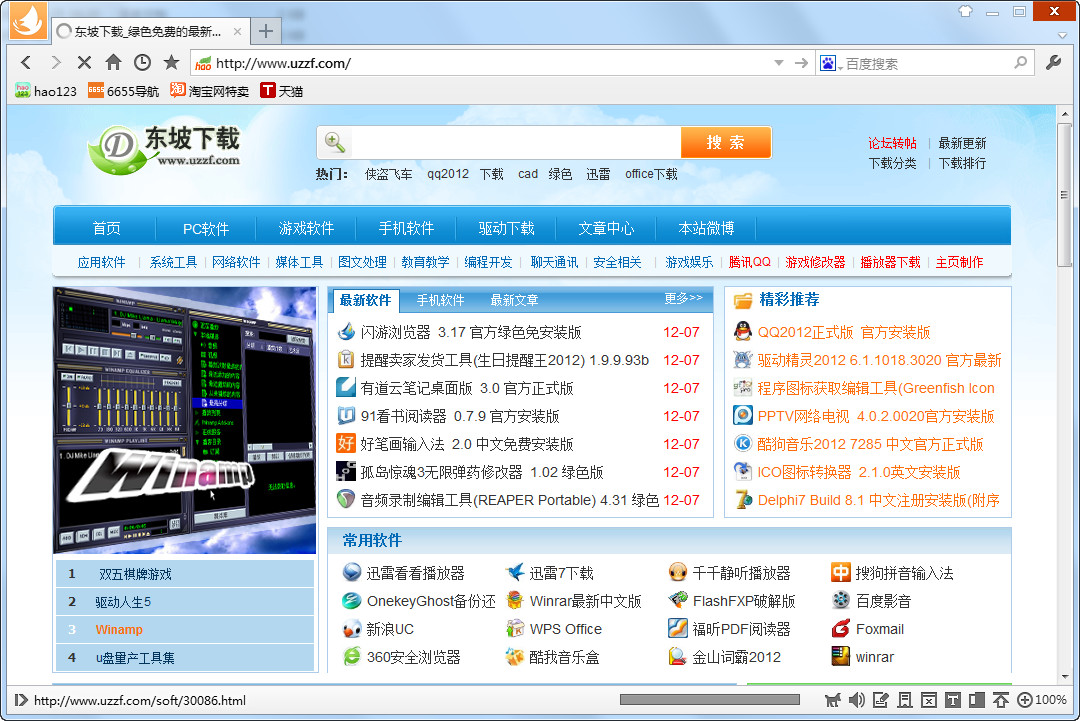Click the site search input field
This screenshot has width=1080, height=721.
tap(516, 143)
